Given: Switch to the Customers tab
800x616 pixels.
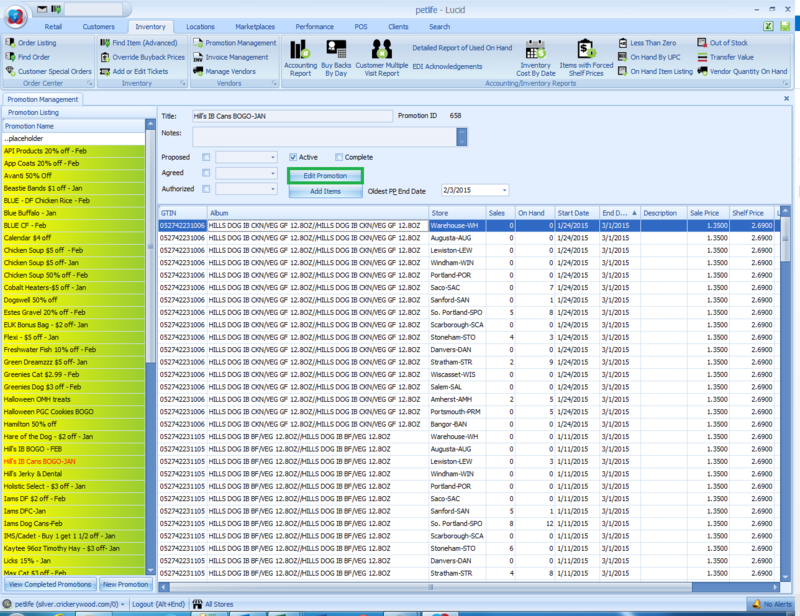Looking at the screenshot, I should 98,27.
